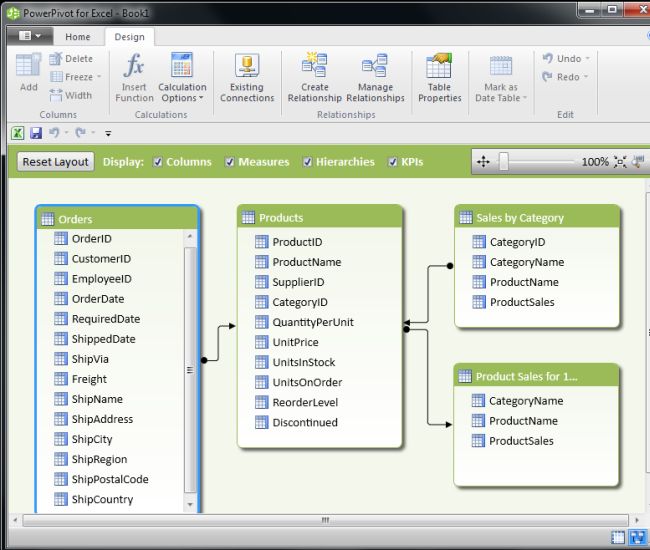Click horizontal scroll right arrow
650x550 pixels.
(637, 520)
